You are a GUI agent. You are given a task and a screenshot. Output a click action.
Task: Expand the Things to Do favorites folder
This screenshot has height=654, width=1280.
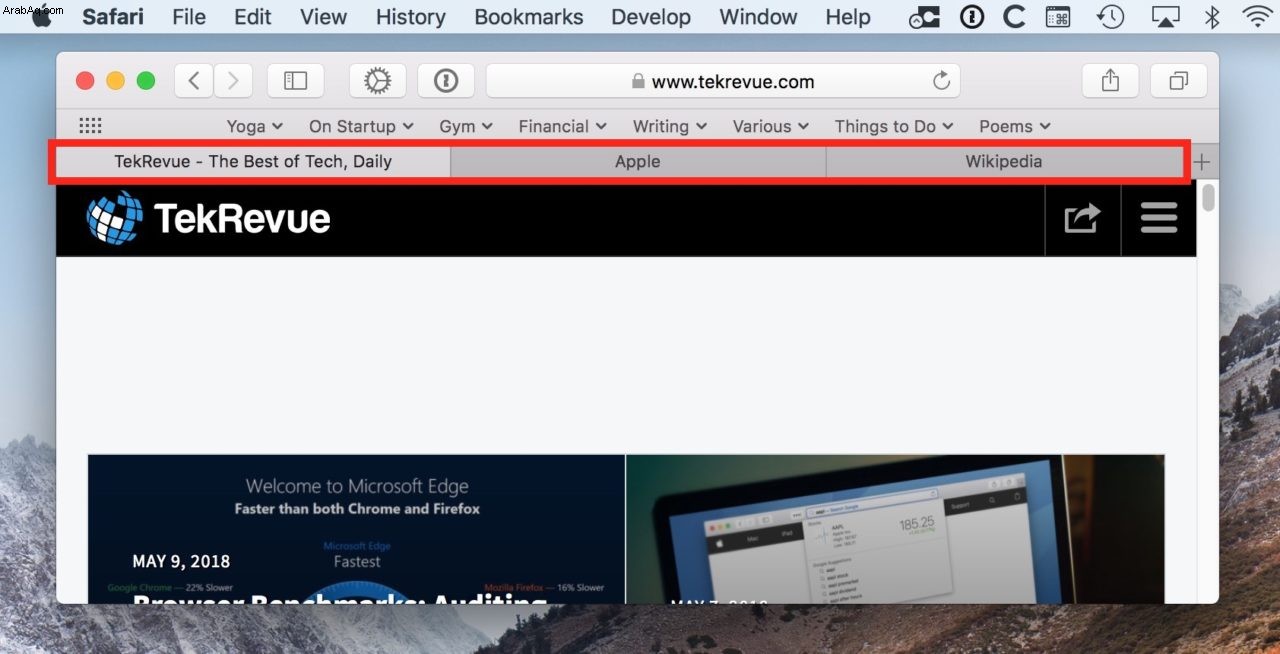coord(894,126)
